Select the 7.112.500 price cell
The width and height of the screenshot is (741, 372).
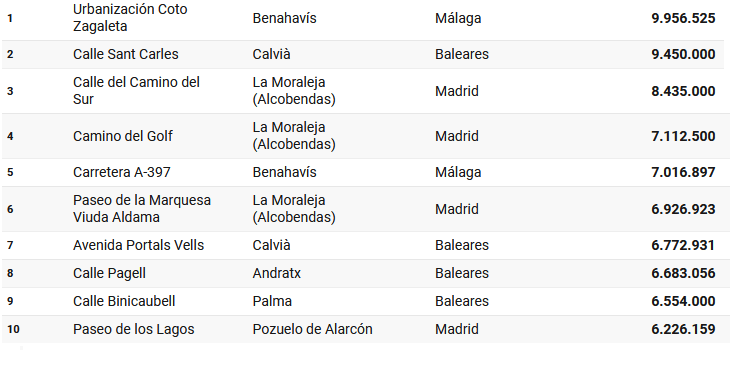coord(683,136)
